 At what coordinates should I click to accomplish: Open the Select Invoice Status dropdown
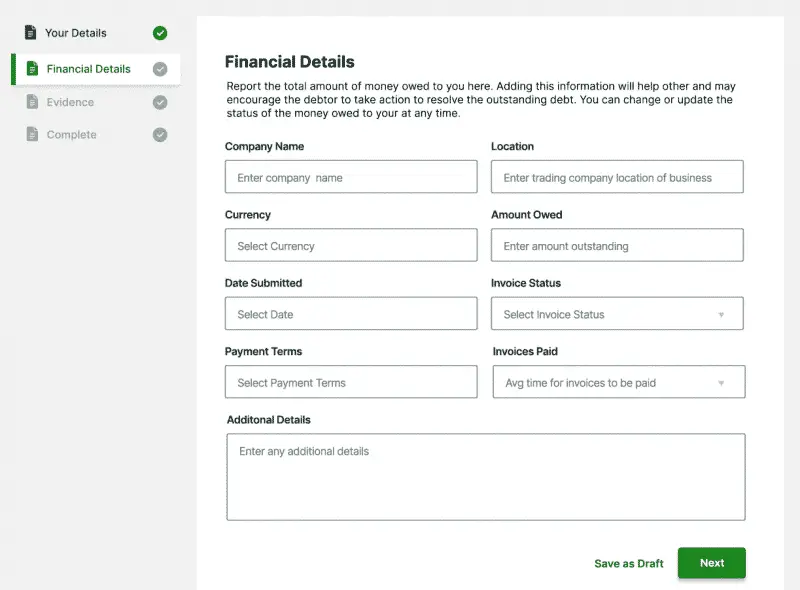click(x=617, y=313)
